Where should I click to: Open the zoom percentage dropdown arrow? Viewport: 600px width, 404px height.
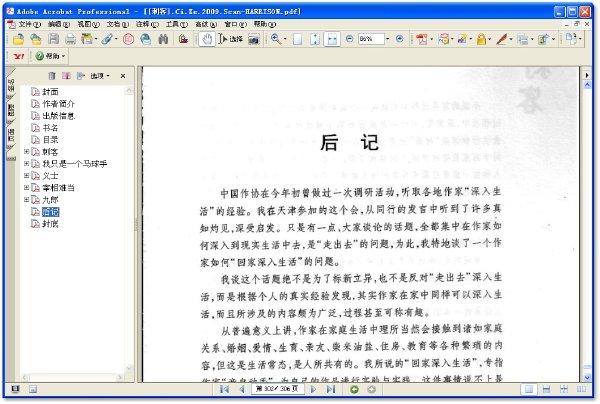coord(388,39)
